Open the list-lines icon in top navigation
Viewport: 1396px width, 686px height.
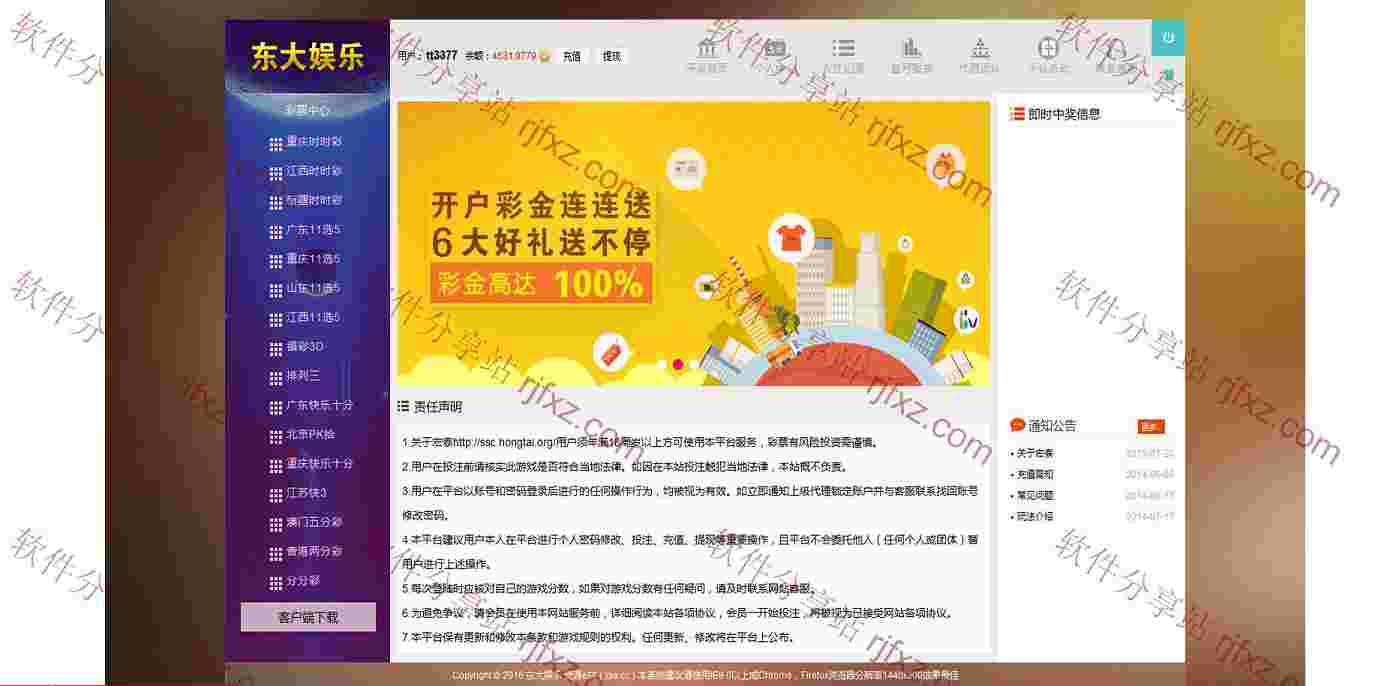(x=844, y=48)
